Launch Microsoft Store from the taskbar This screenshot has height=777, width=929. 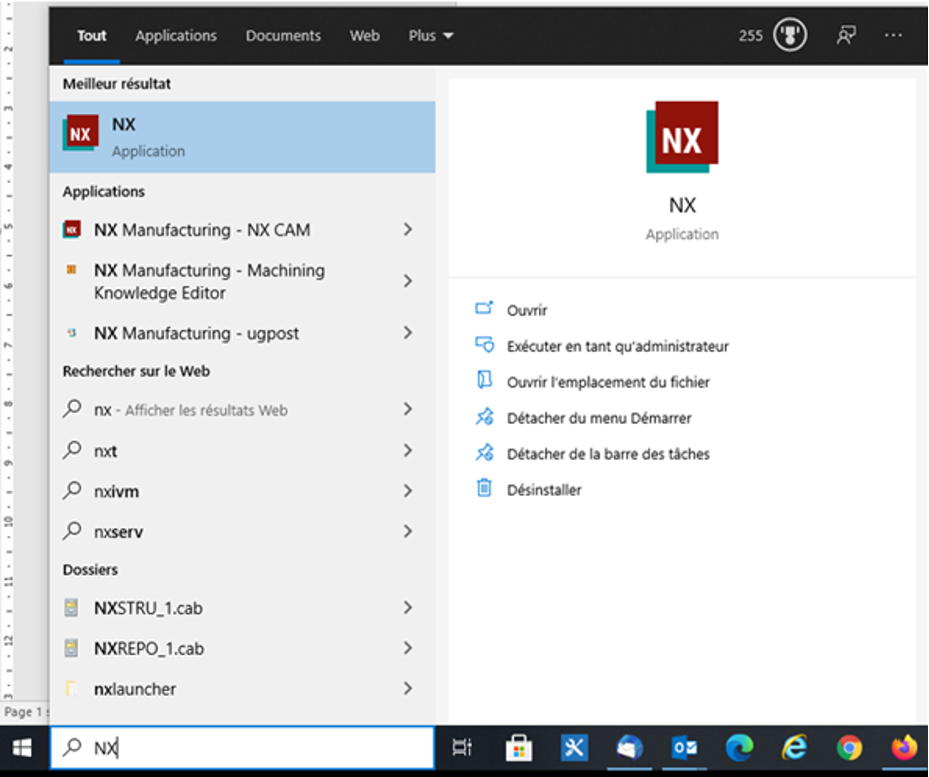518,748
